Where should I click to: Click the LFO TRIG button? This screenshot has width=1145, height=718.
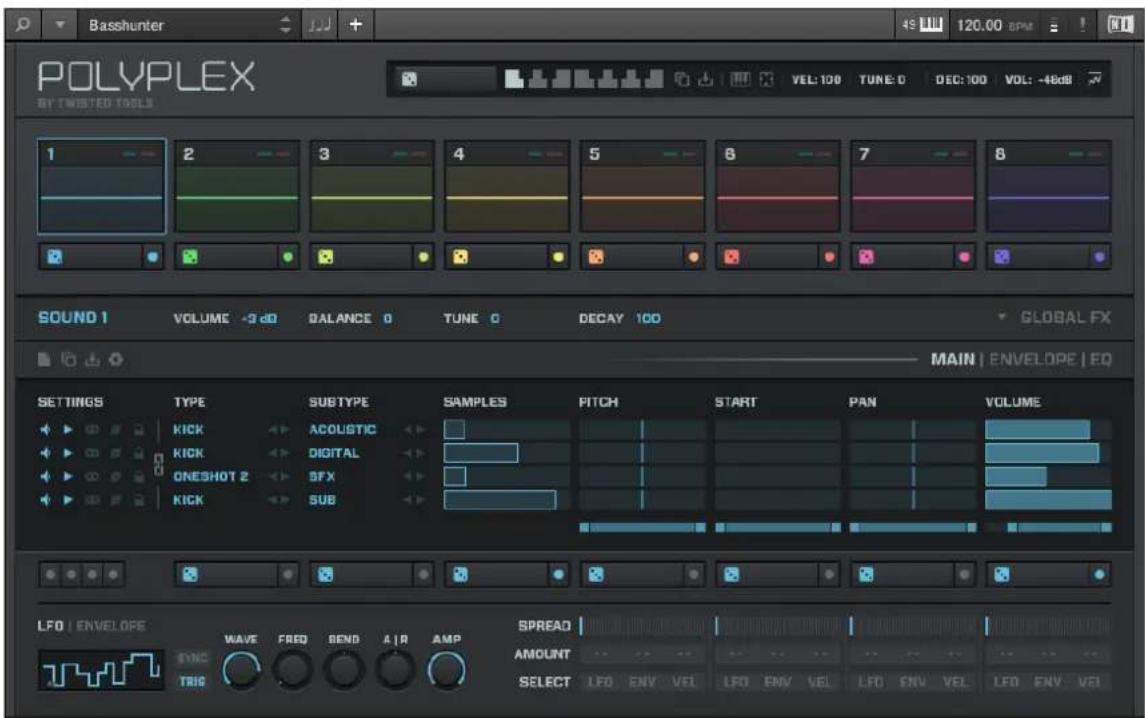coord(192,681)
